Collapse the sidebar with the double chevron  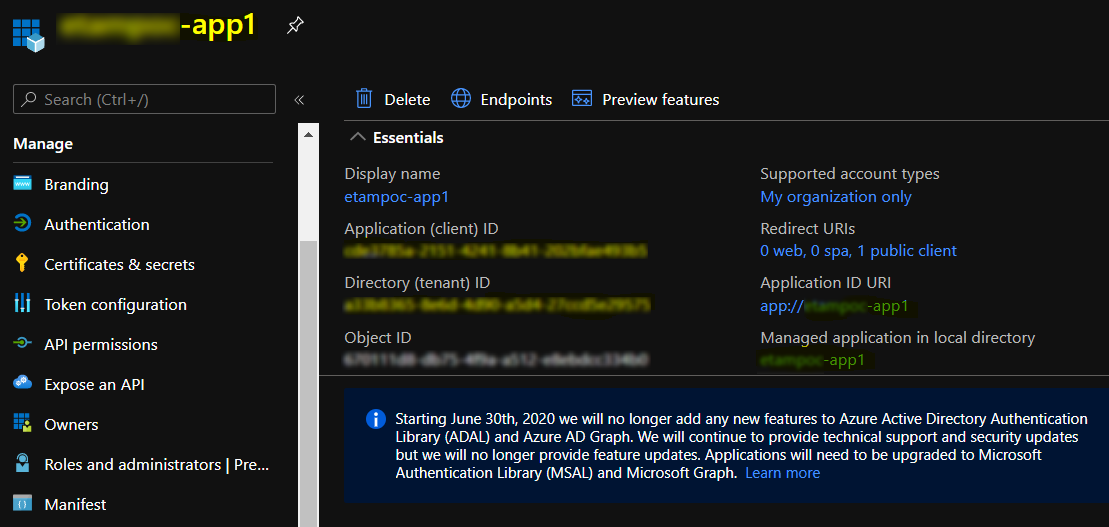click(x=298, y=100)
